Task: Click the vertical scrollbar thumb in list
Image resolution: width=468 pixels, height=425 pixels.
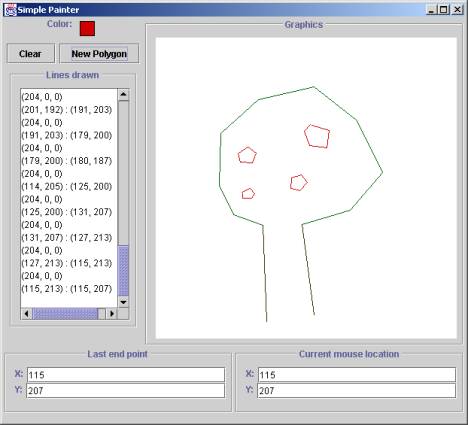Action: [x=123, y=271]
